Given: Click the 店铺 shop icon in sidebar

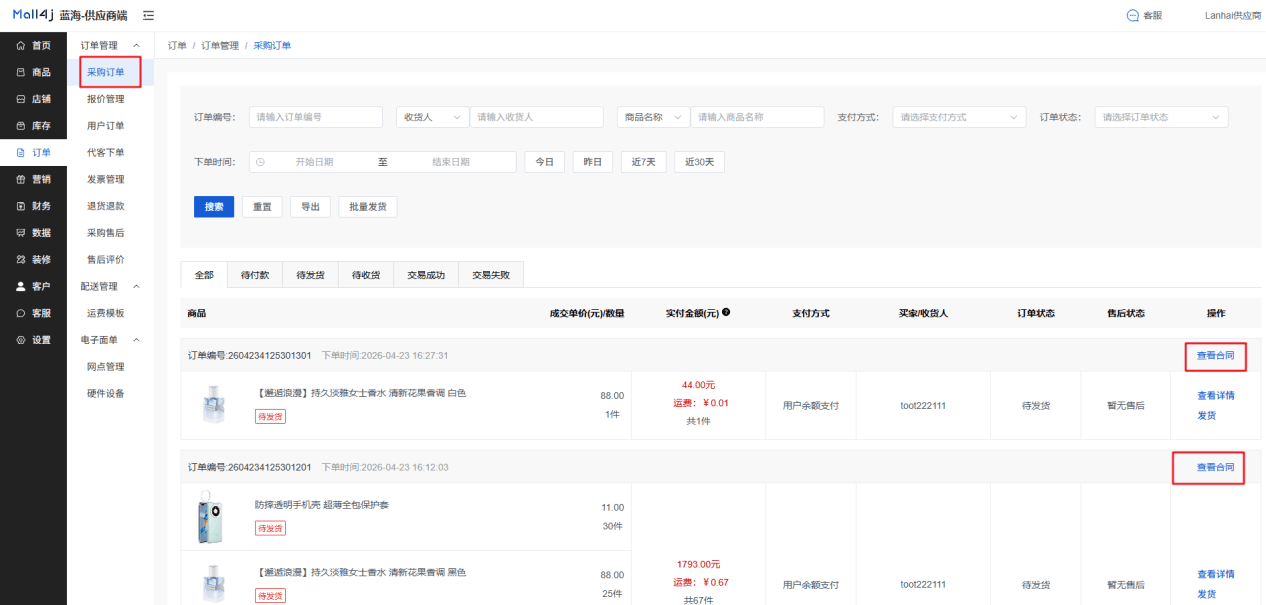Looking at the screenshot, I should coord(22,99).
